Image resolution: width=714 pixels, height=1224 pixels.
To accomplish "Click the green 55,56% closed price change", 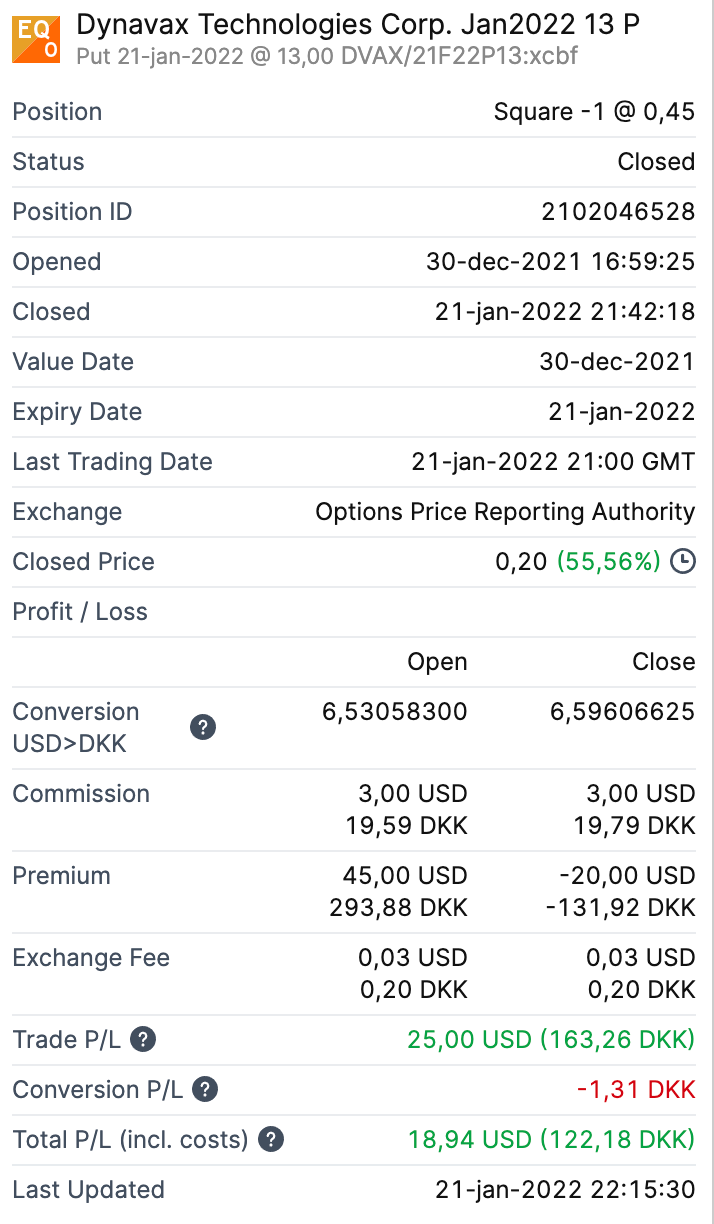I will tap(608, 561).
